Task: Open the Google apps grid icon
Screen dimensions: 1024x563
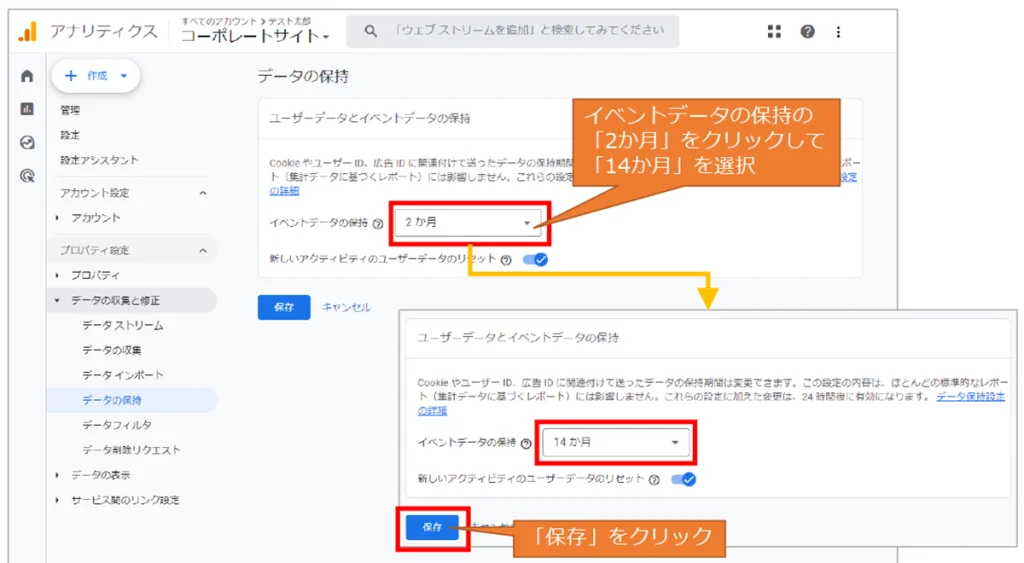Action: (774, 32)
